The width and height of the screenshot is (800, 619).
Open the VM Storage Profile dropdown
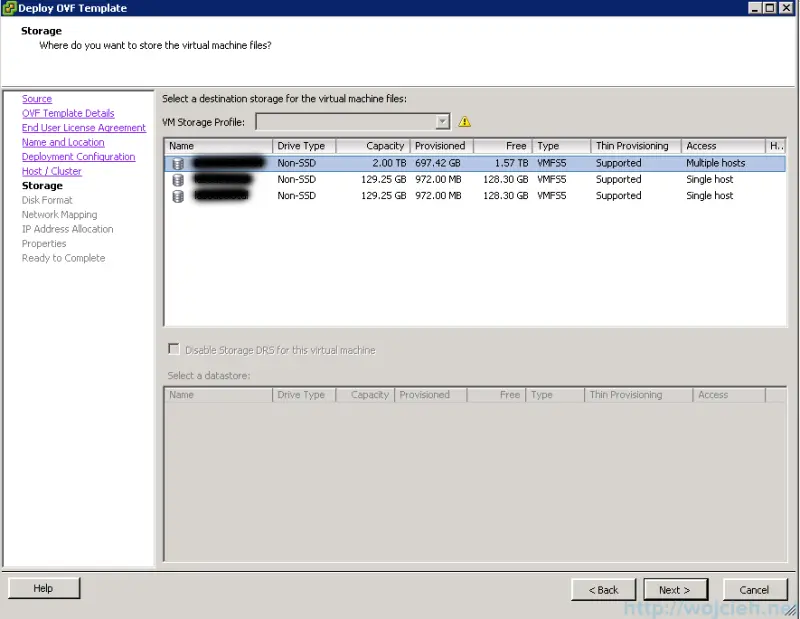tap(442, 121)
